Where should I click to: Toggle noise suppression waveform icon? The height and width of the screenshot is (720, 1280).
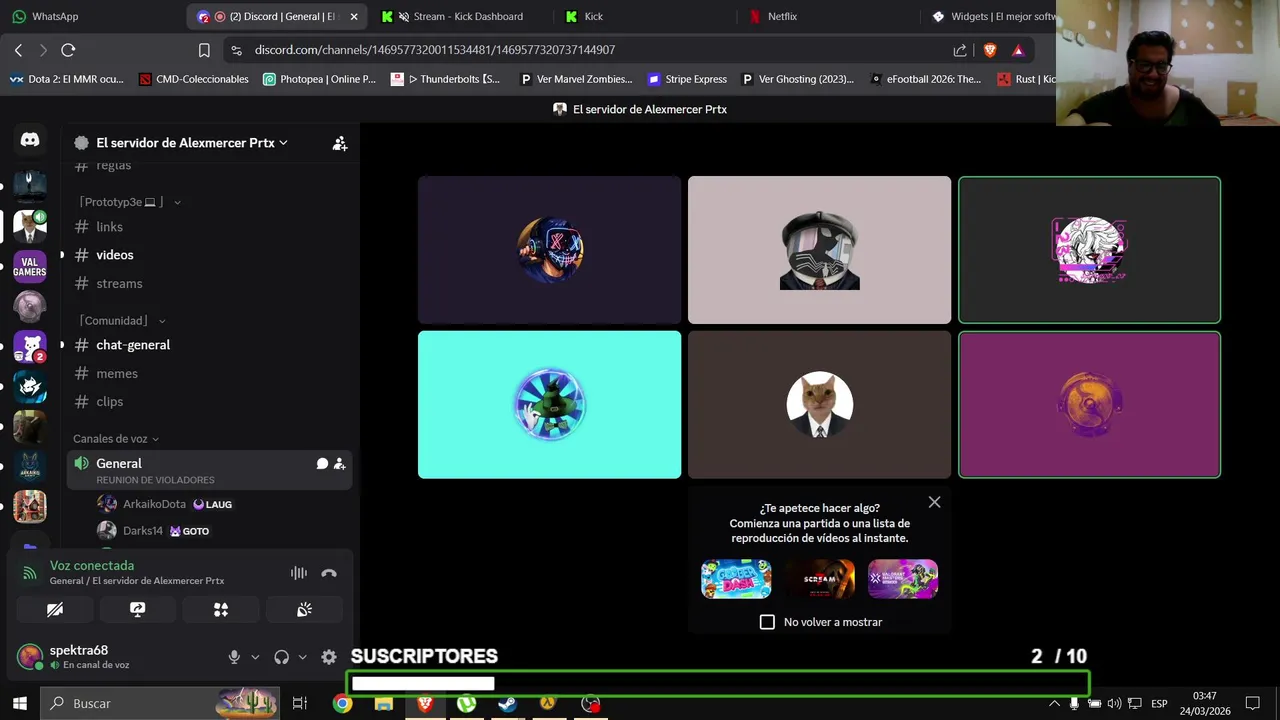pos(299,573)
